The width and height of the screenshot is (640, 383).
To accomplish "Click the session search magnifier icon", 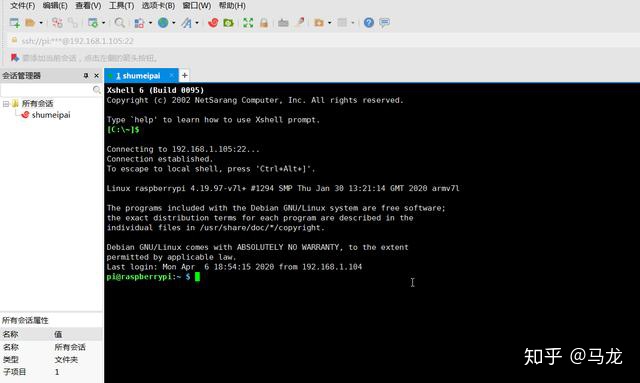I will (96, 89).
